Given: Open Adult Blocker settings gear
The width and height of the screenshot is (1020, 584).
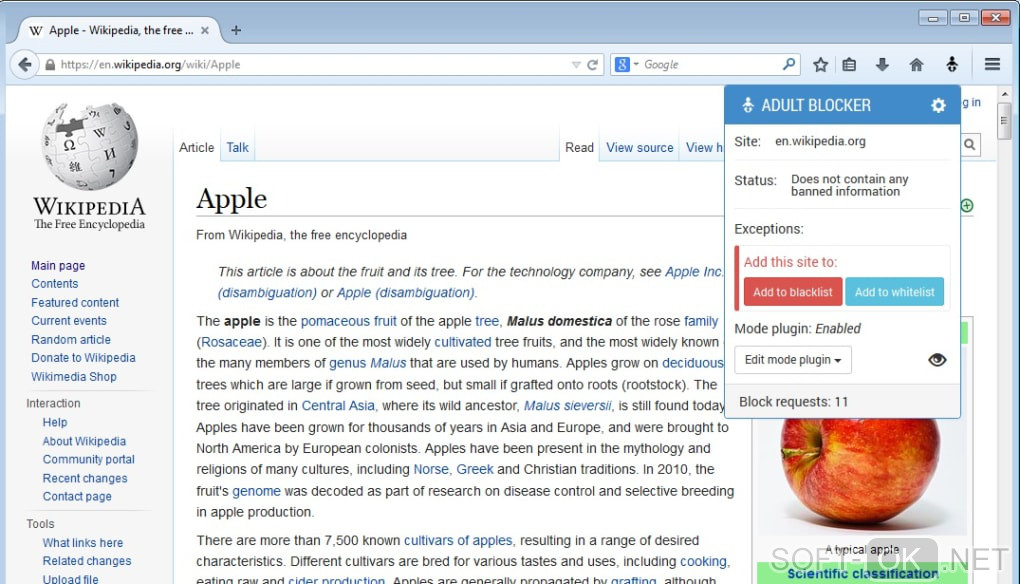Looking at the screenshot, I should coord(938,105).
